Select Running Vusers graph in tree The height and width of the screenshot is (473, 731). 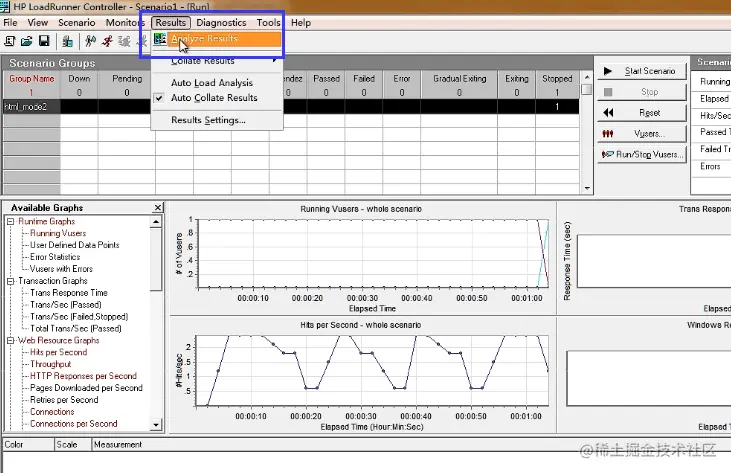(58, 233)
